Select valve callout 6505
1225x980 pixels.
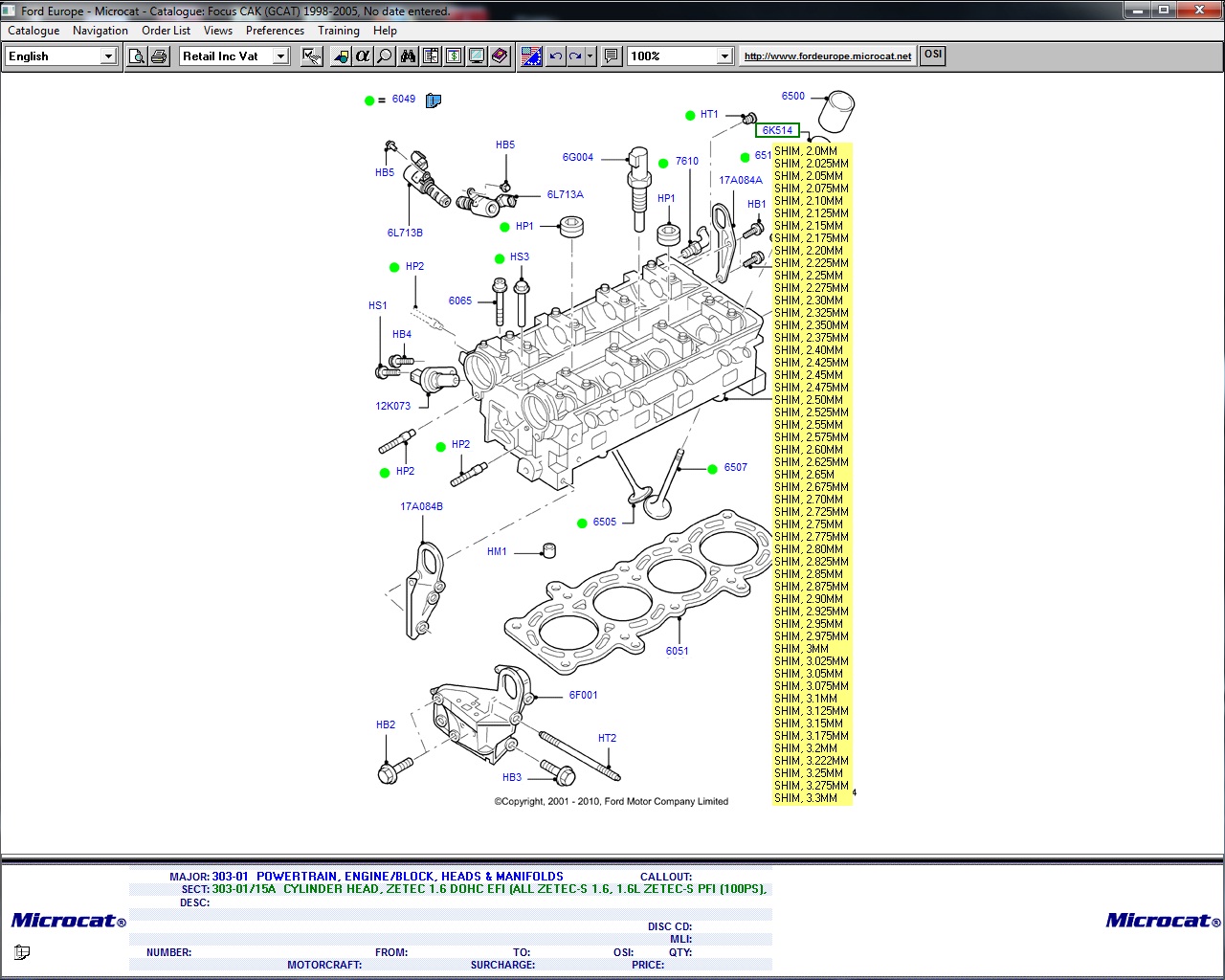pyautogui.click(x=605, y=523)
